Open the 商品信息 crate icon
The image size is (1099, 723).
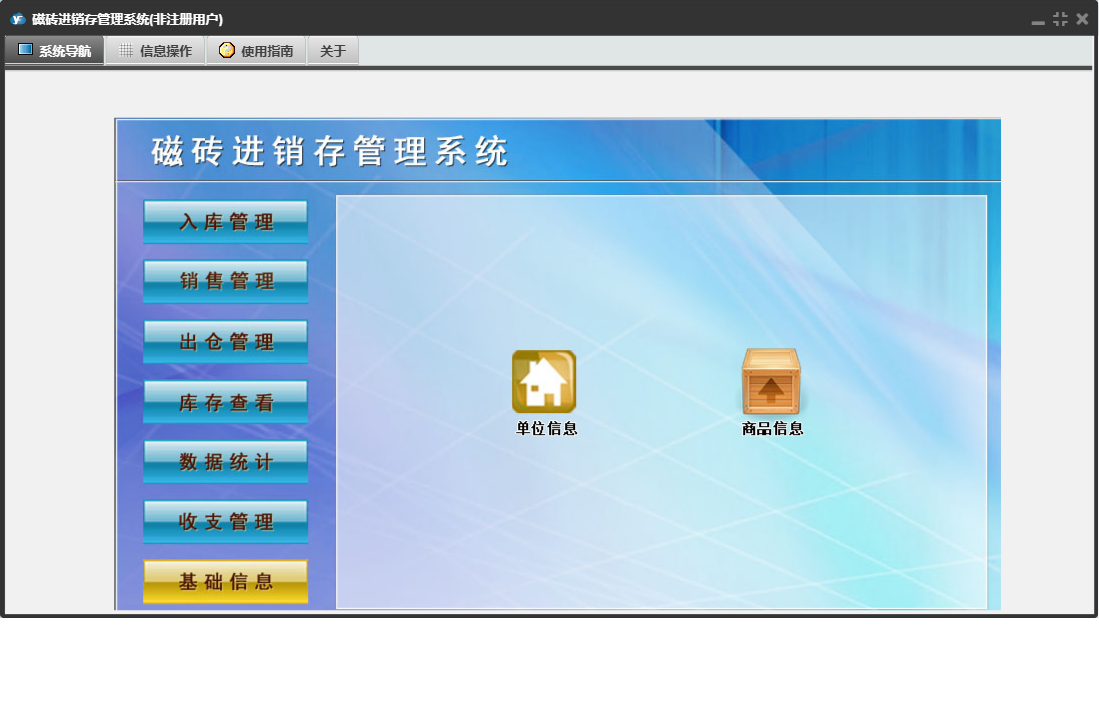click(771, 382)
